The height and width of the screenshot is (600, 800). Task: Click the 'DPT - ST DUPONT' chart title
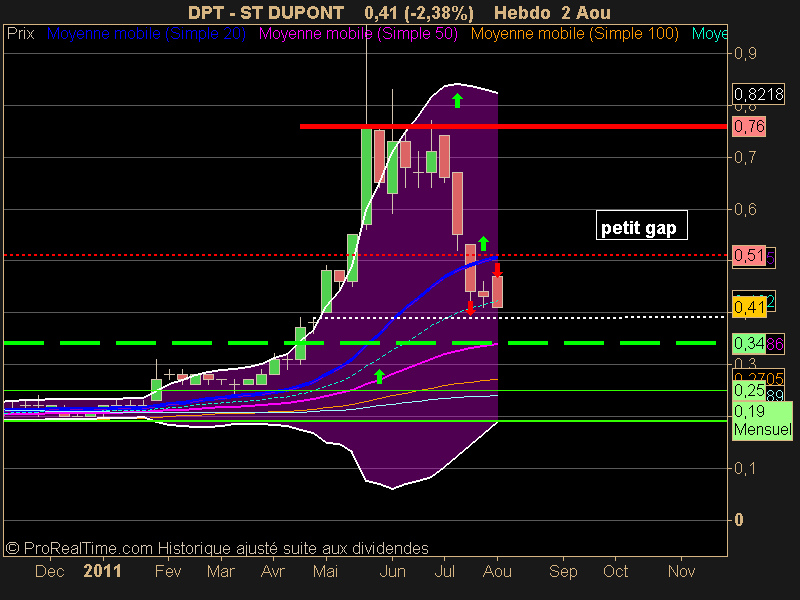pos(266,12)
